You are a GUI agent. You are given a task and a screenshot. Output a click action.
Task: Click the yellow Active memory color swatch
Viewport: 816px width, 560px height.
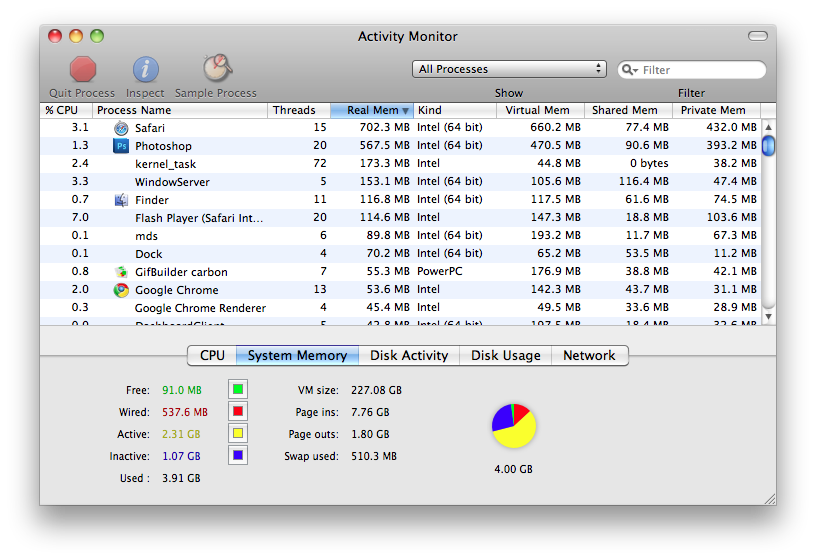coord(238,433)
